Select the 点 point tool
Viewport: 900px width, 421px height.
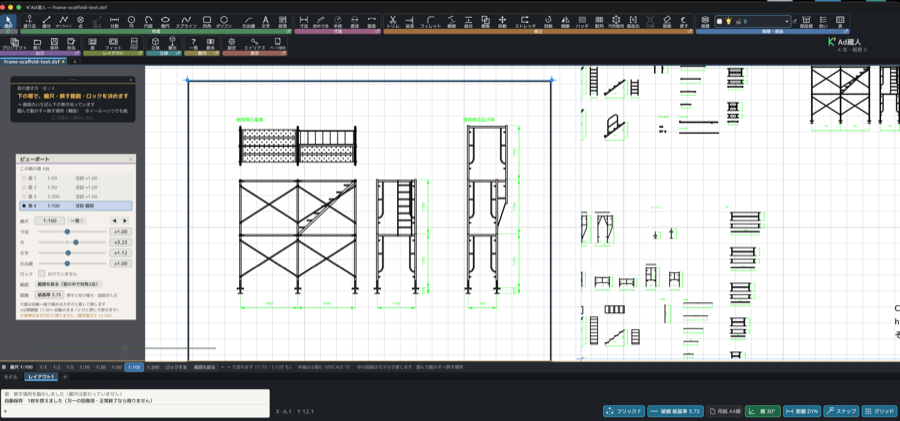(80, 21)
